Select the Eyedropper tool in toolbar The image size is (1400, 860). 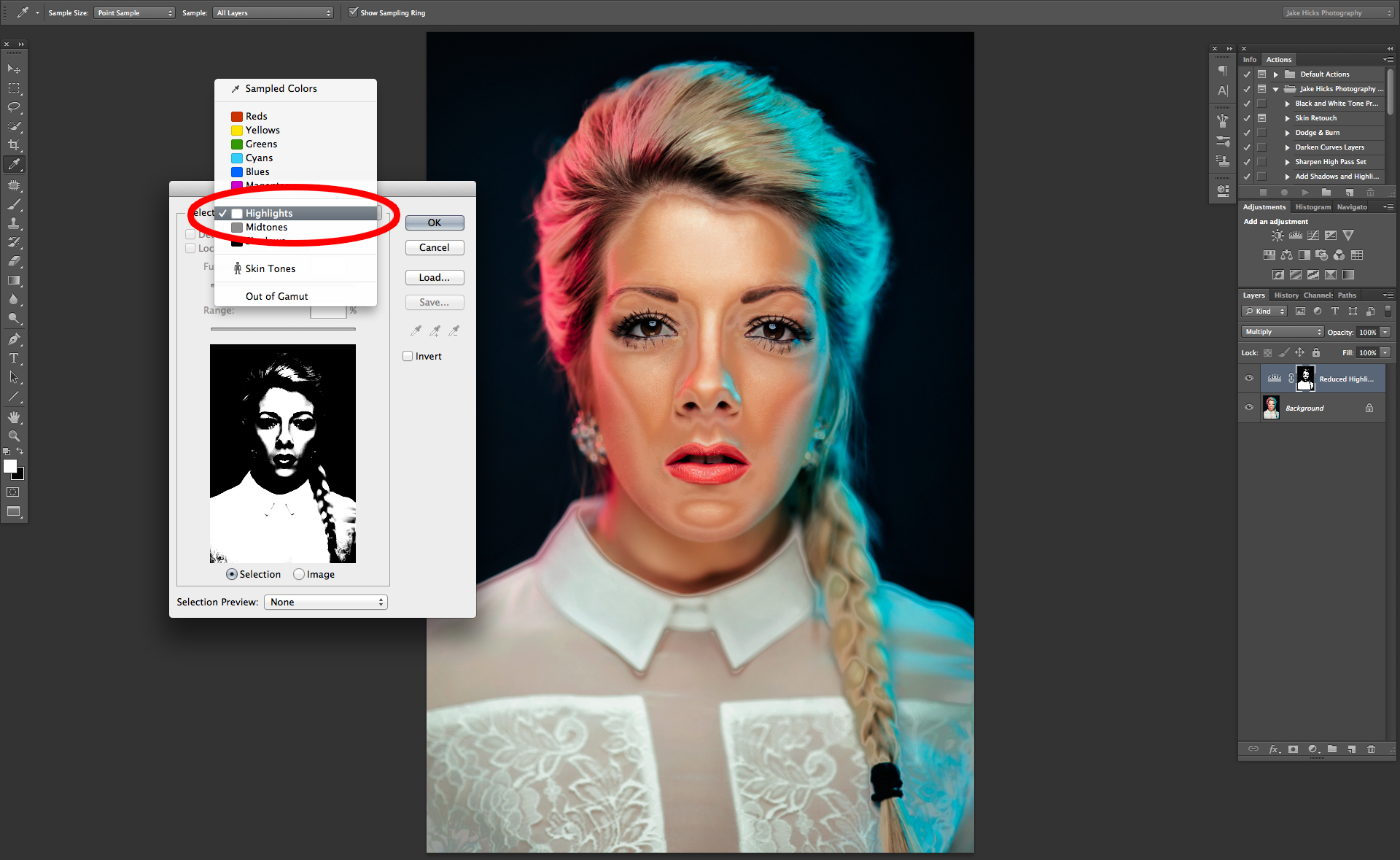14,163
